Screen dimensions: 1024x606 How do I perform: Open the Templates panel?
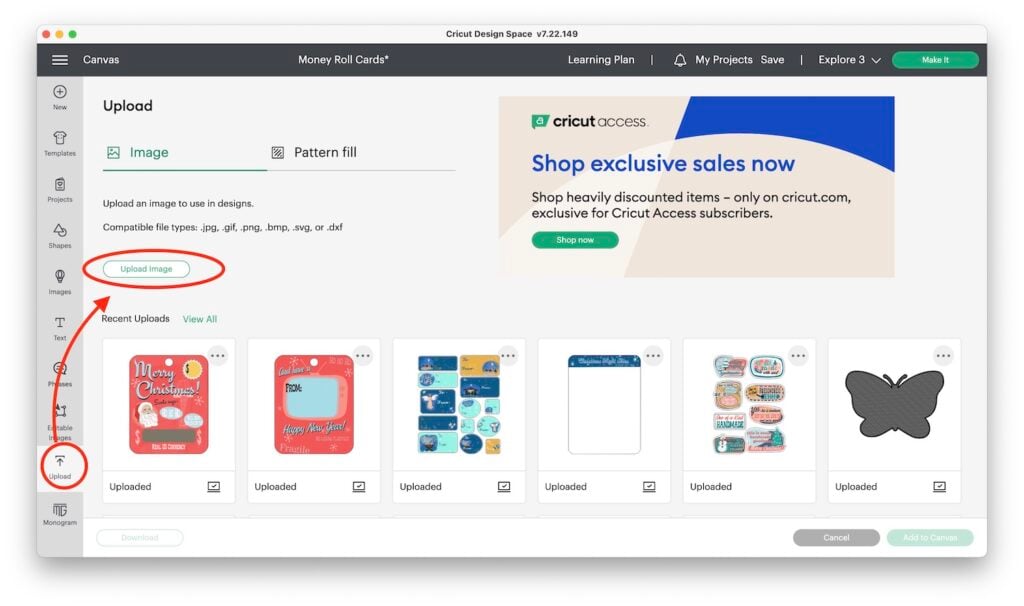(x=59, y=143)
